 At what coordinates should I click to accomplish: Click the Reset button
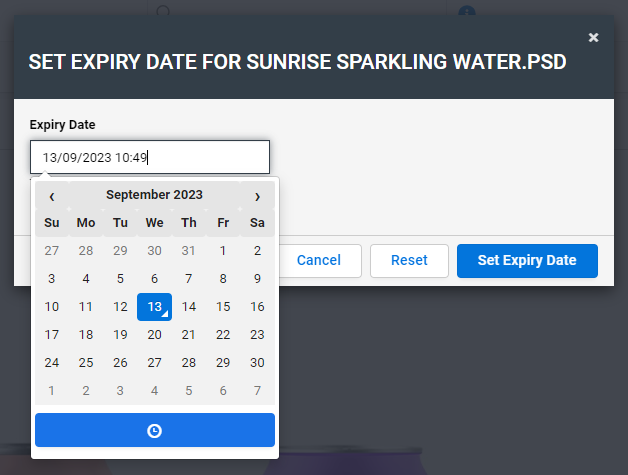coord(409,261)
